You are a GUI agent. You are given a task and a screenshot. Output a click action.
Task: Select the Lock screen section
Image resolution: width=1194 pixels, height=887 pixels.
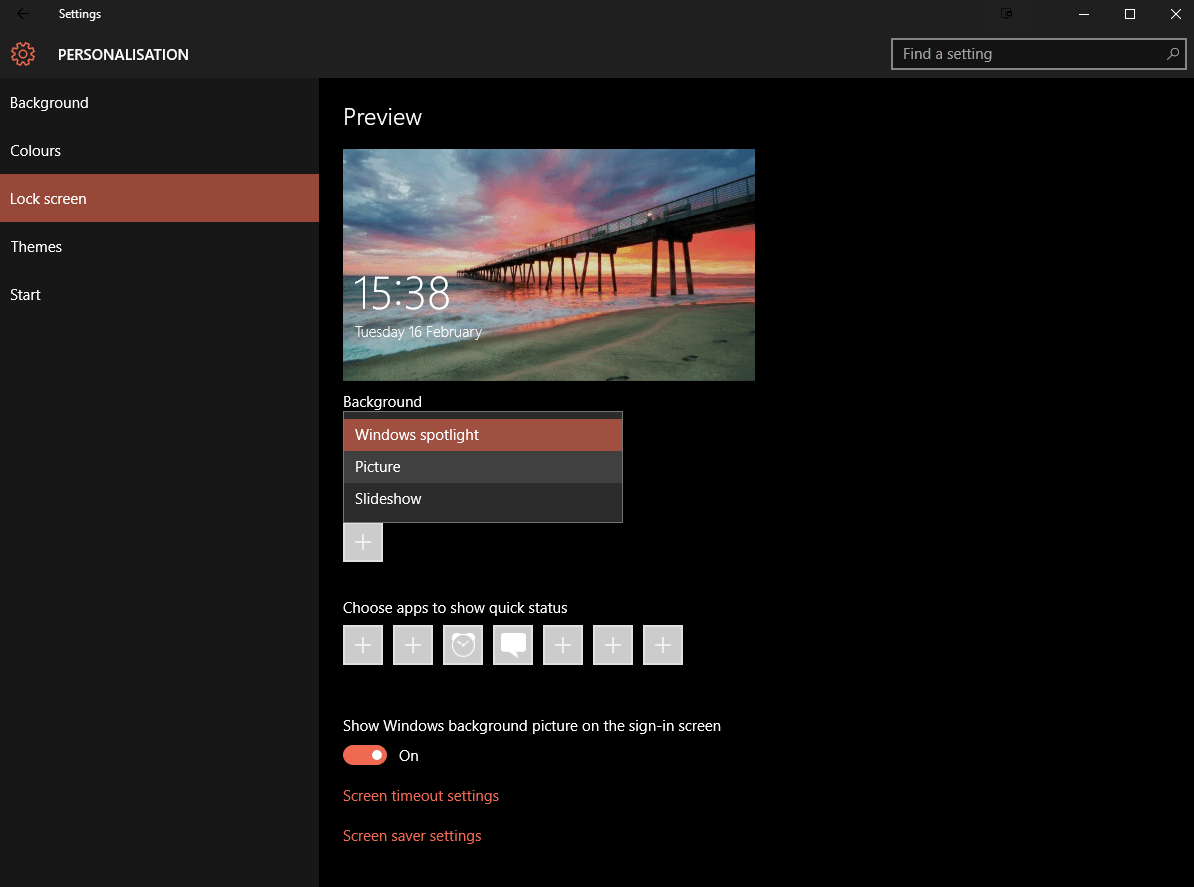click(159, 198)
